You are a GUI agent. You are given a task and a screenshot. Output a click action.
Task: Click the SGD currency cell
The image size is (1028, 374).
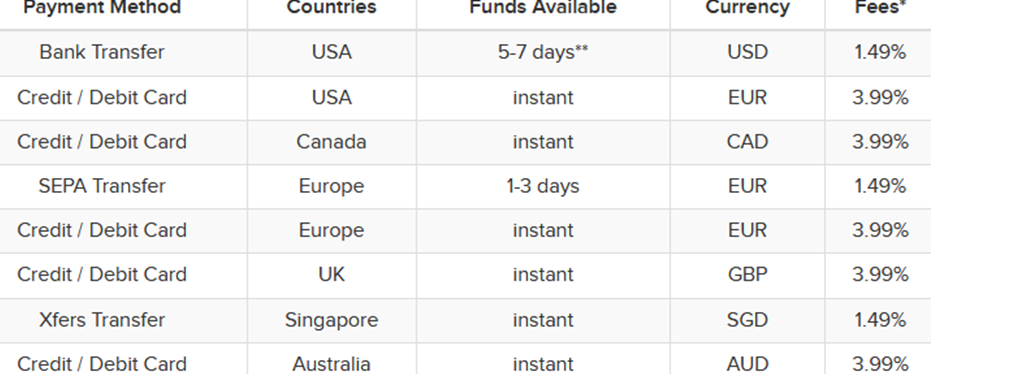pyautogui.click(x=747, y=320)
